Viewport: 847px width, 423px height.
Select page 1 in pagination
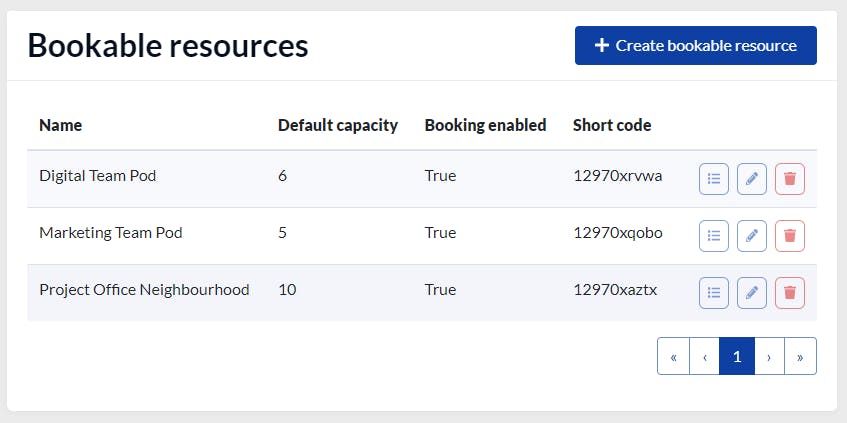(x=737, y=356)
